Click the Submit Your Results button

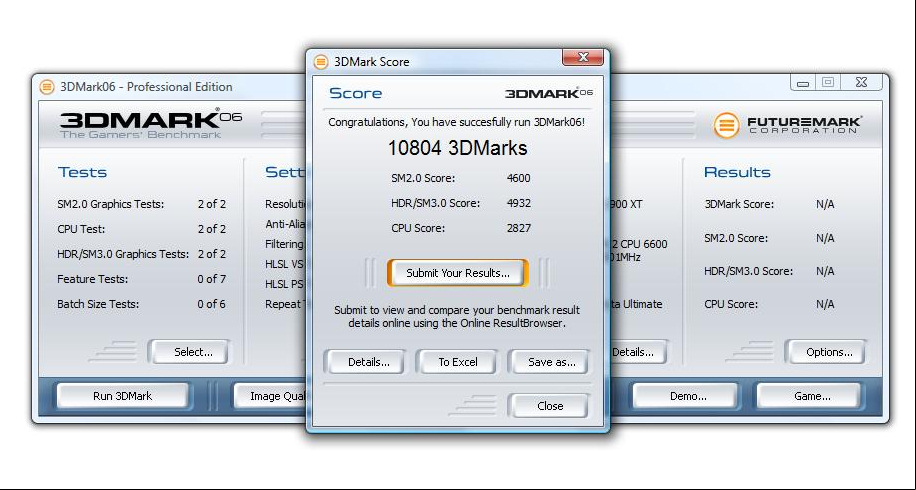click(457, 273)
